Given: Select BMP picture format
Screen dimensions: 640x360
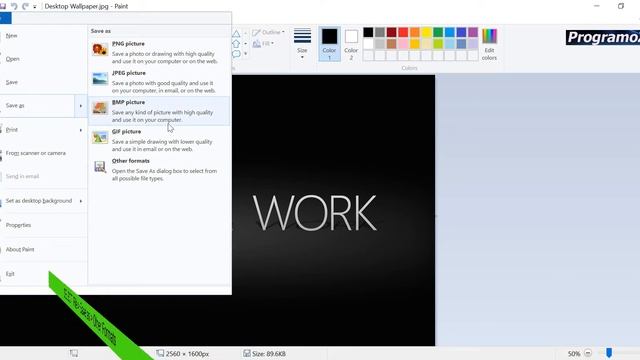Looking at the screenshot, I should [x=159, y=111].
